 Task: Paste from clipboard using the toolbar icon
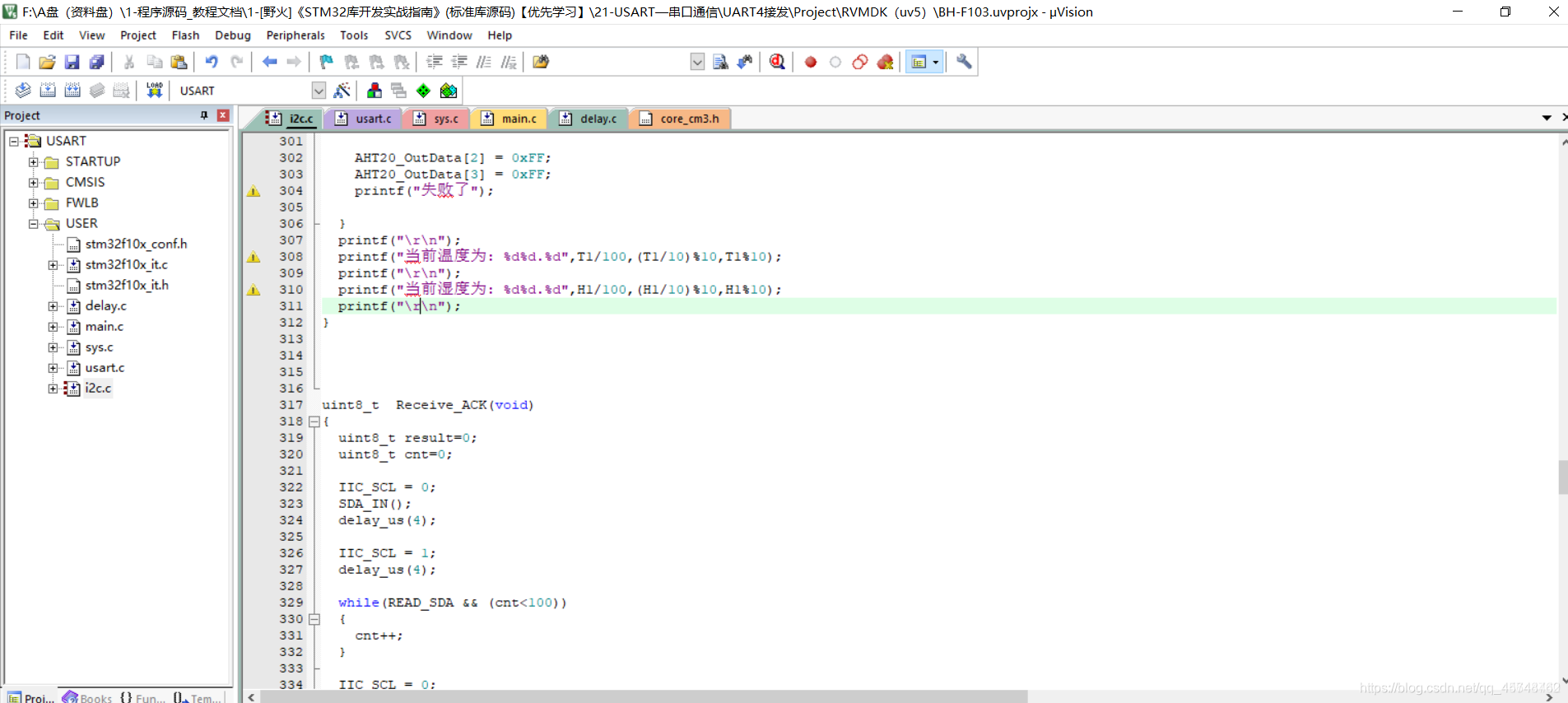pyautogui.click(x=179, y=62)
